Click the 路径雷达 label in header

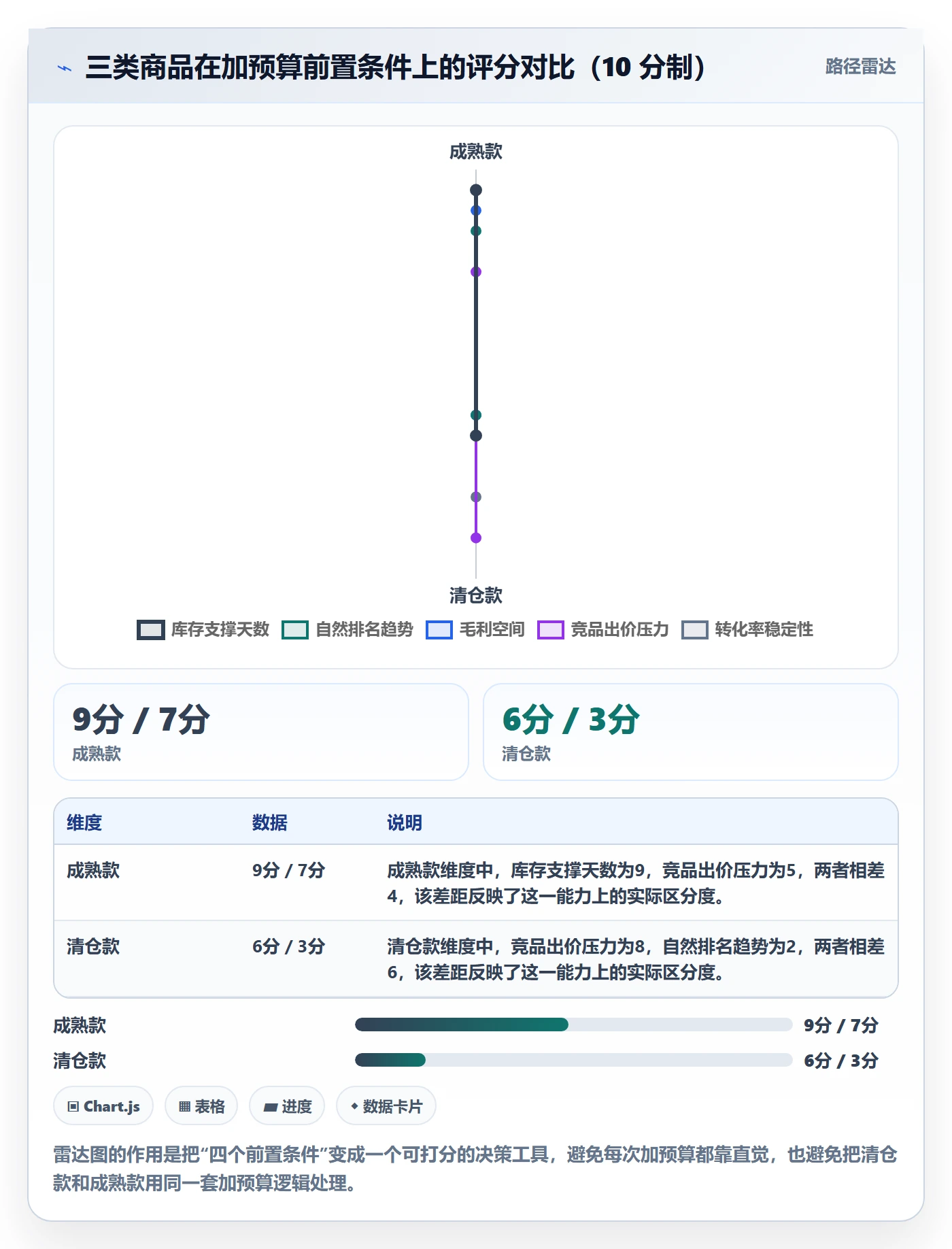pyautogui.click(x=860, y=67)
